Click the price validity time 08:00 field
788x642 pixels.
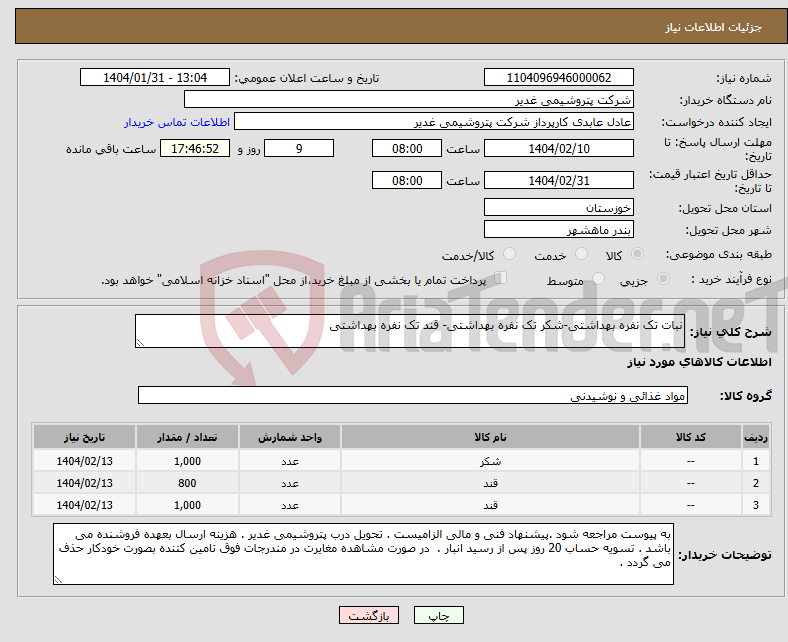click(407, 180)
